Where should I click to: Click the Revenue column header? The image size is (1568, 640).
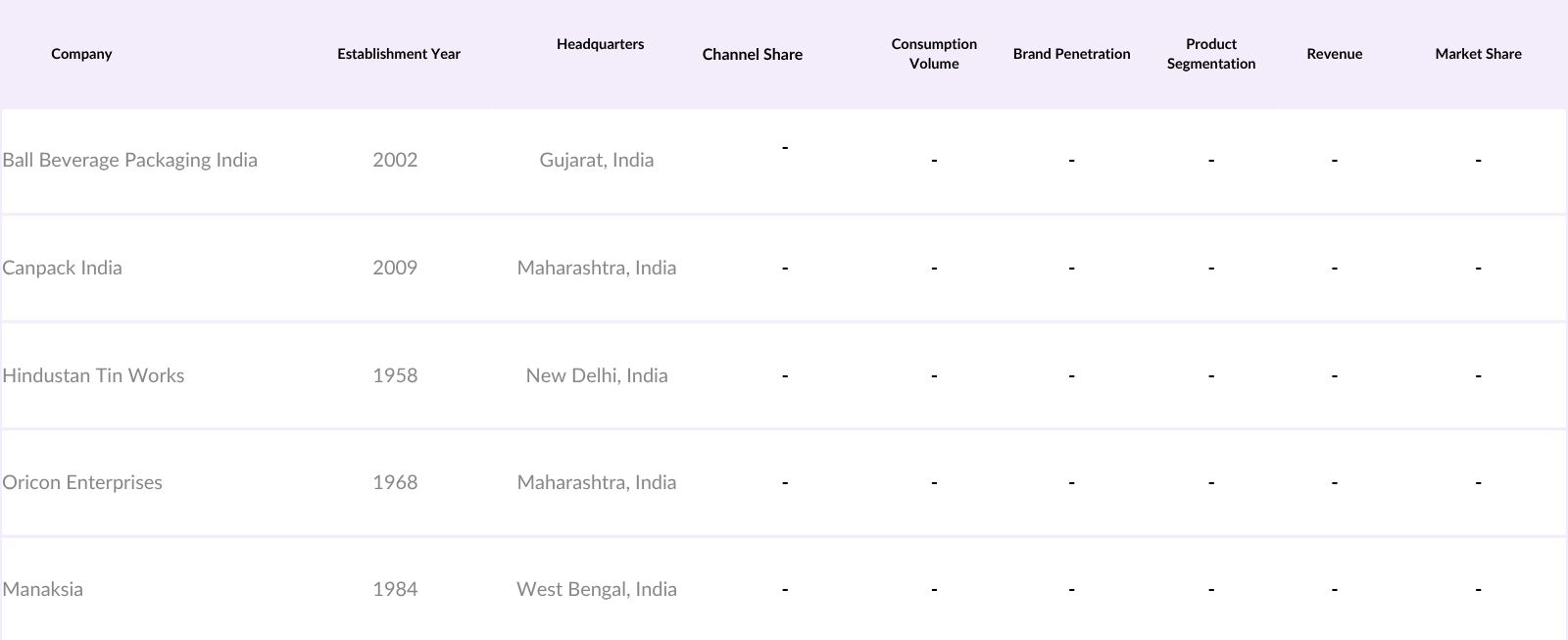point(1334,54)
